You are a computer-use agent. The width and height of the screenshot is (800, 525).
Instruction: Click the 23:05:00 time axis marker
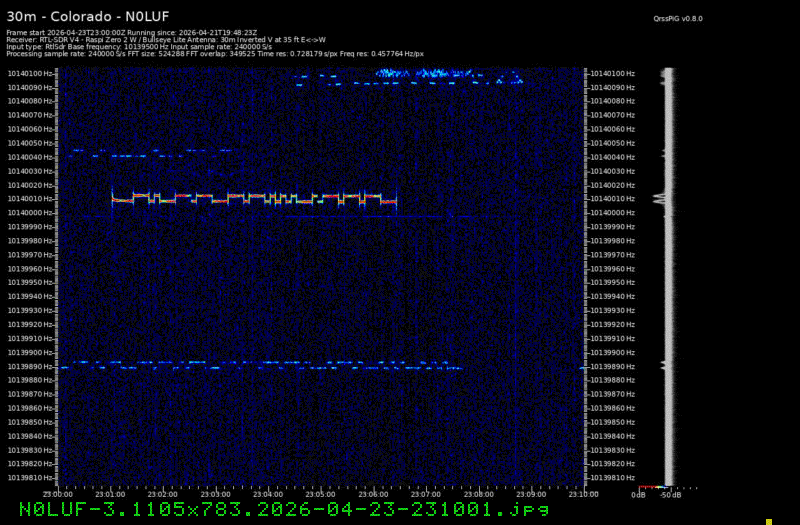coord(320,494)
